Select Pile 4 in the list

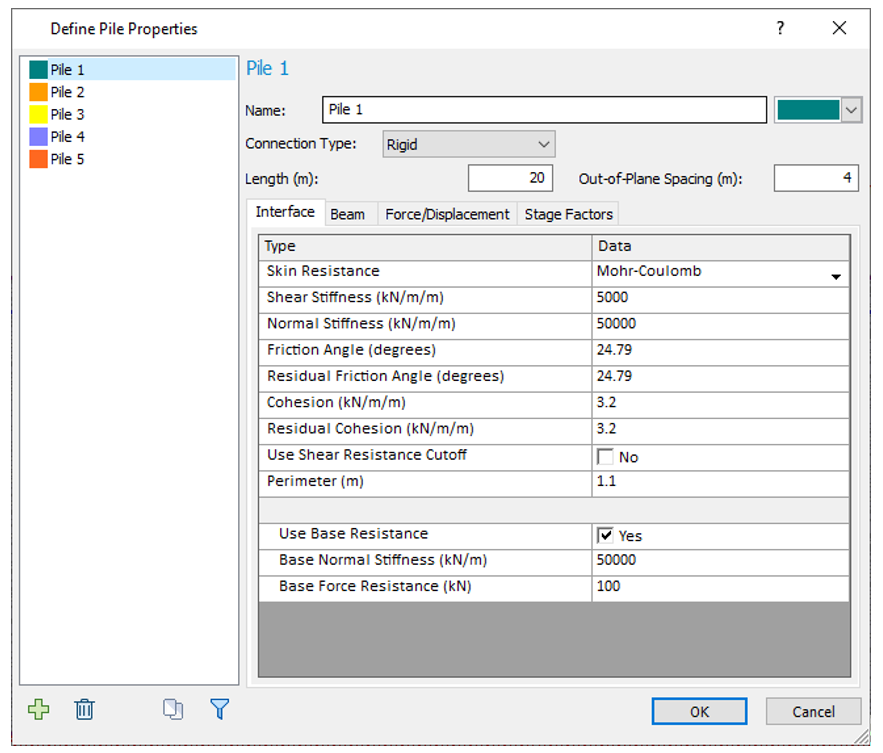[68, 137]
